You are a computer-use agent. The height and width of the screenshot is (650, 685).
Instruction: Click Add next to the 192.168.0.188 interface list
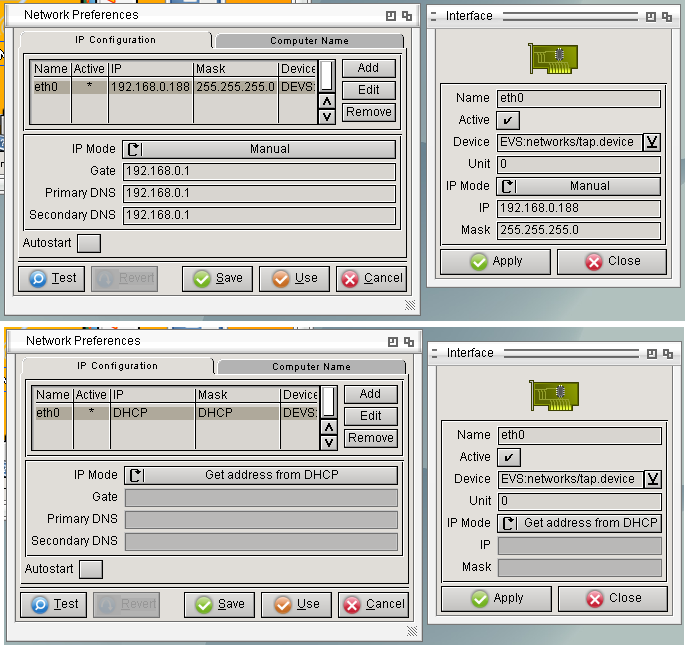(368, 68)
